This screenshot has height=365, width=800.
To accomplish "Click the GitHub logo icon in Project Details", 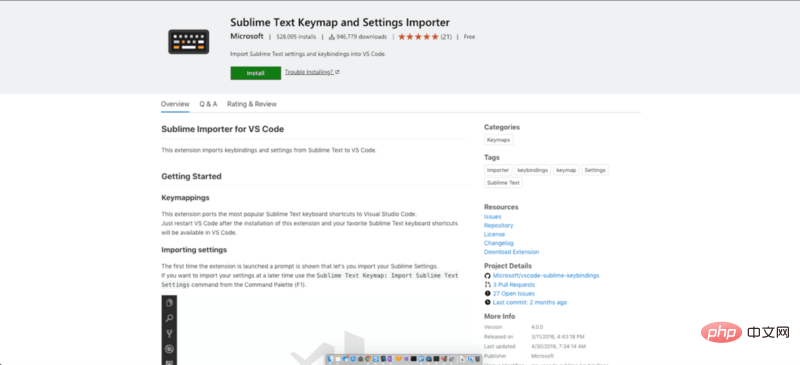I will point(487,276).
